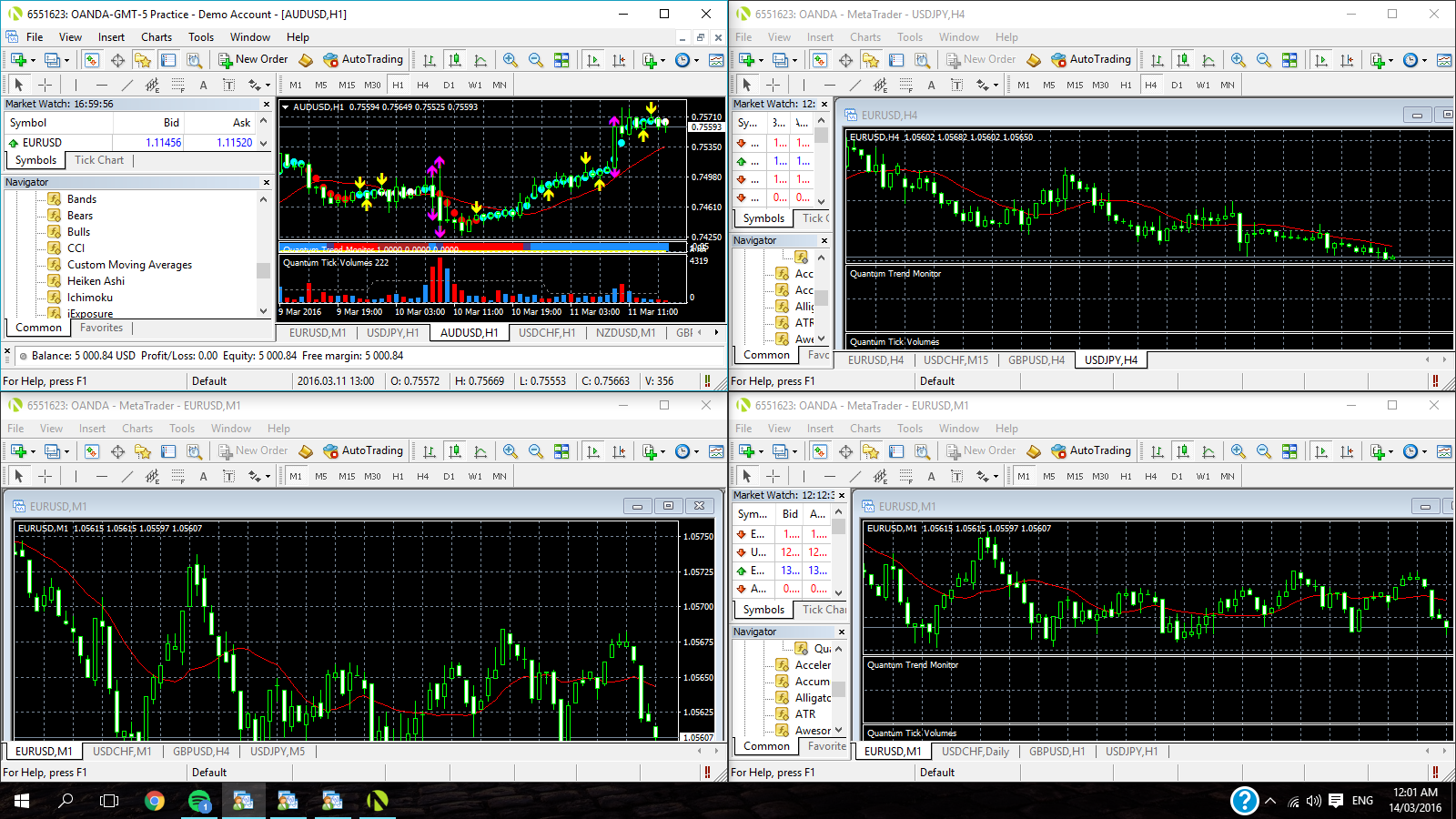Screen dimensions: 1456x819
Task: Open Google Chrome from the taskbar
Action: point(155,801)
